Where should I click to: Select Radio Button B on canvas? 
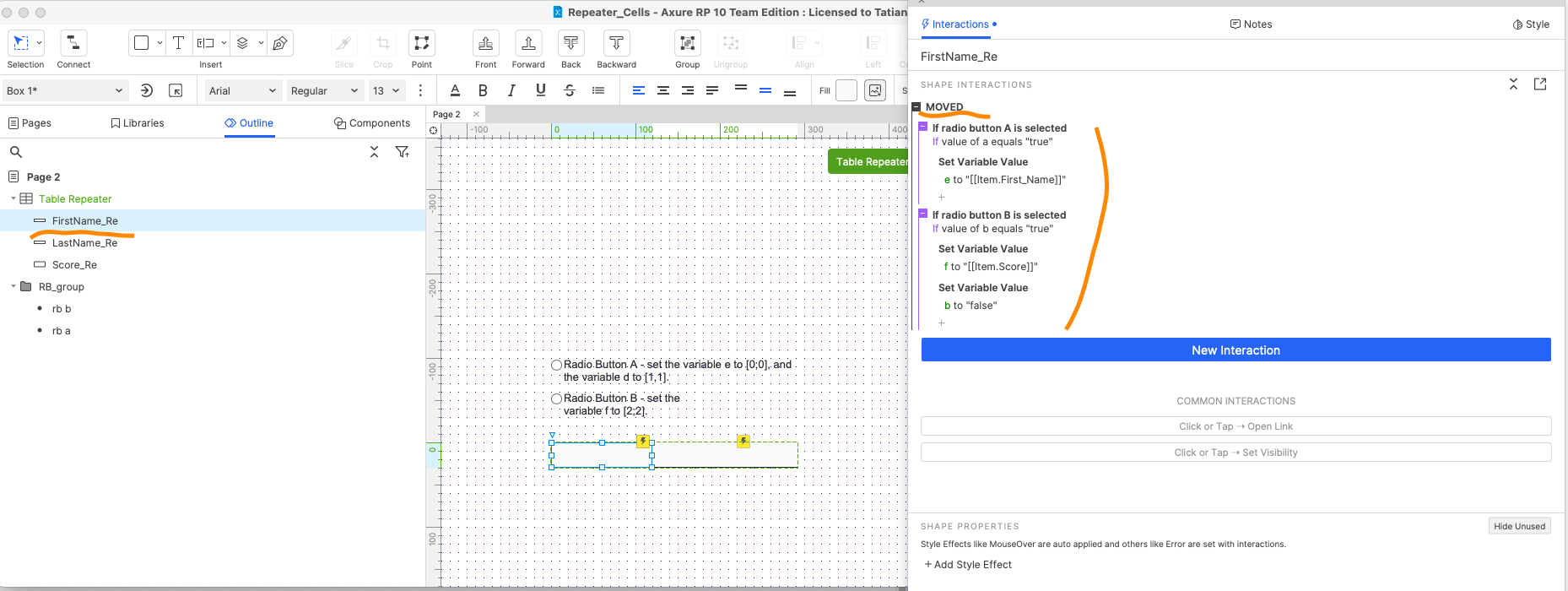click(557, 399)
